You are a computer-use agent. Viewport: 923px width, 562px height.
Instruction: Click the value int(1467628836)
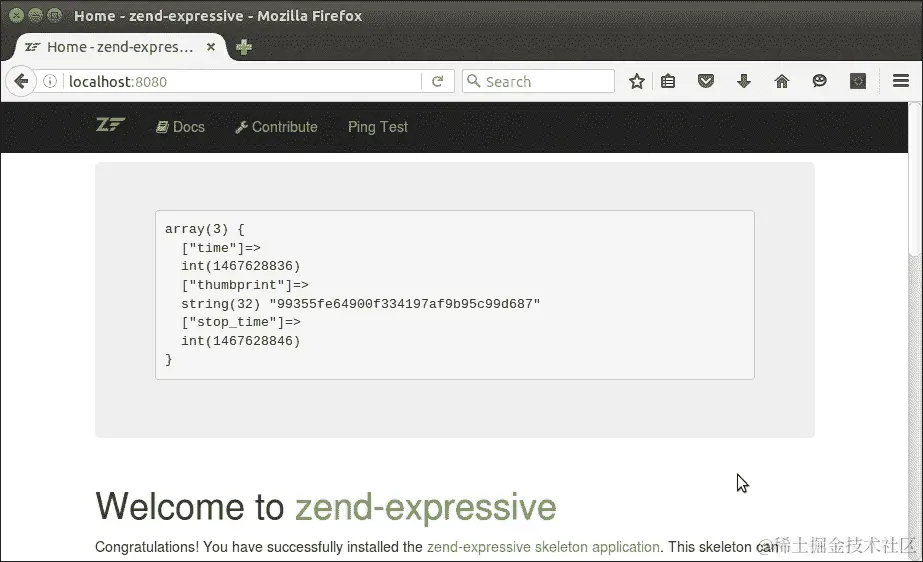click(241, 266)
